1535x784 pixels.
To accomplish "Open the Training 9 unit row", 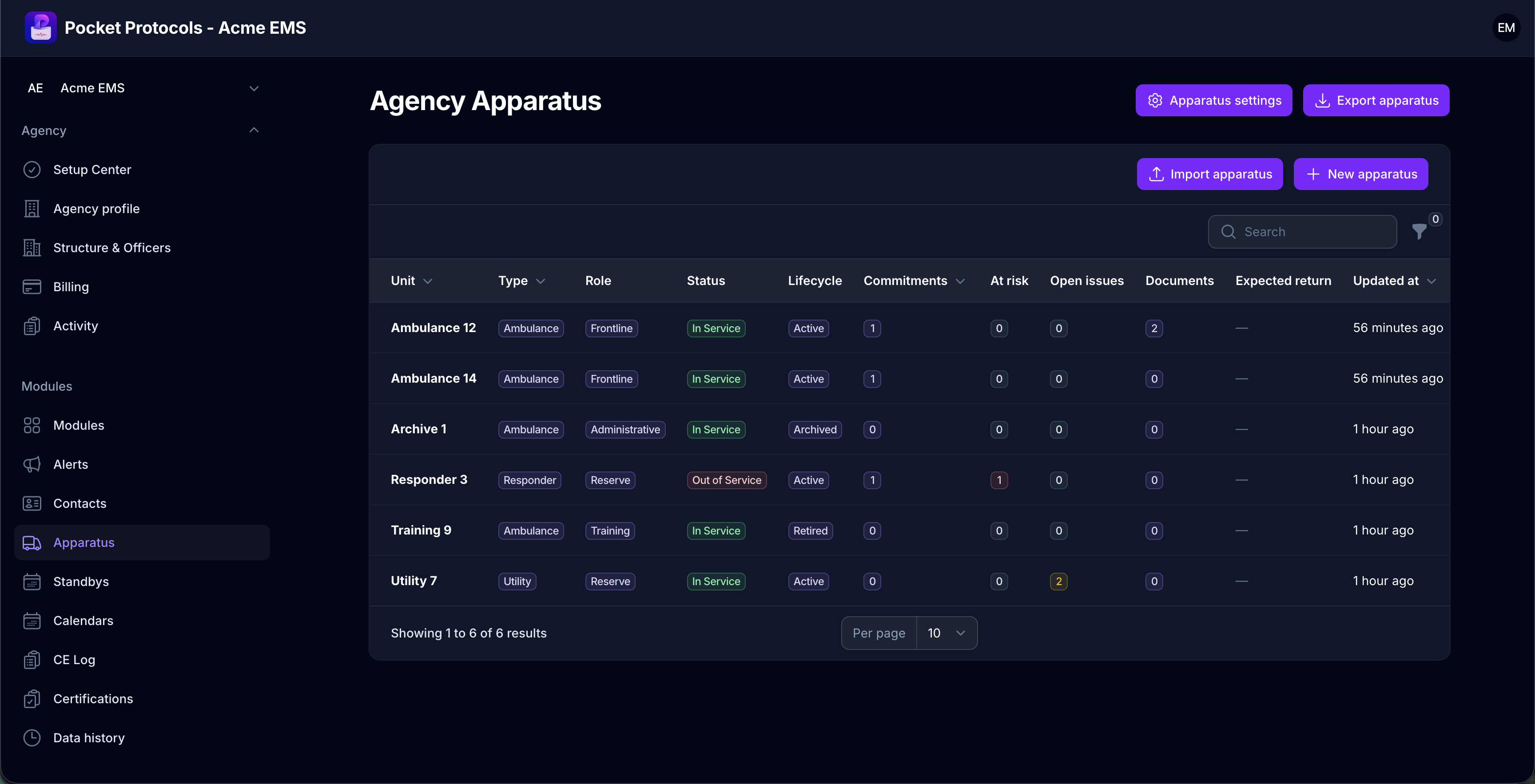I will 909,530.
